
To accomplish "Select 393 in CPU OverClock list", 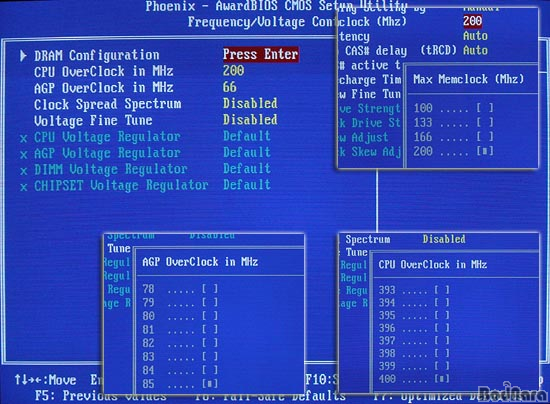I will [x=414, y=290].
